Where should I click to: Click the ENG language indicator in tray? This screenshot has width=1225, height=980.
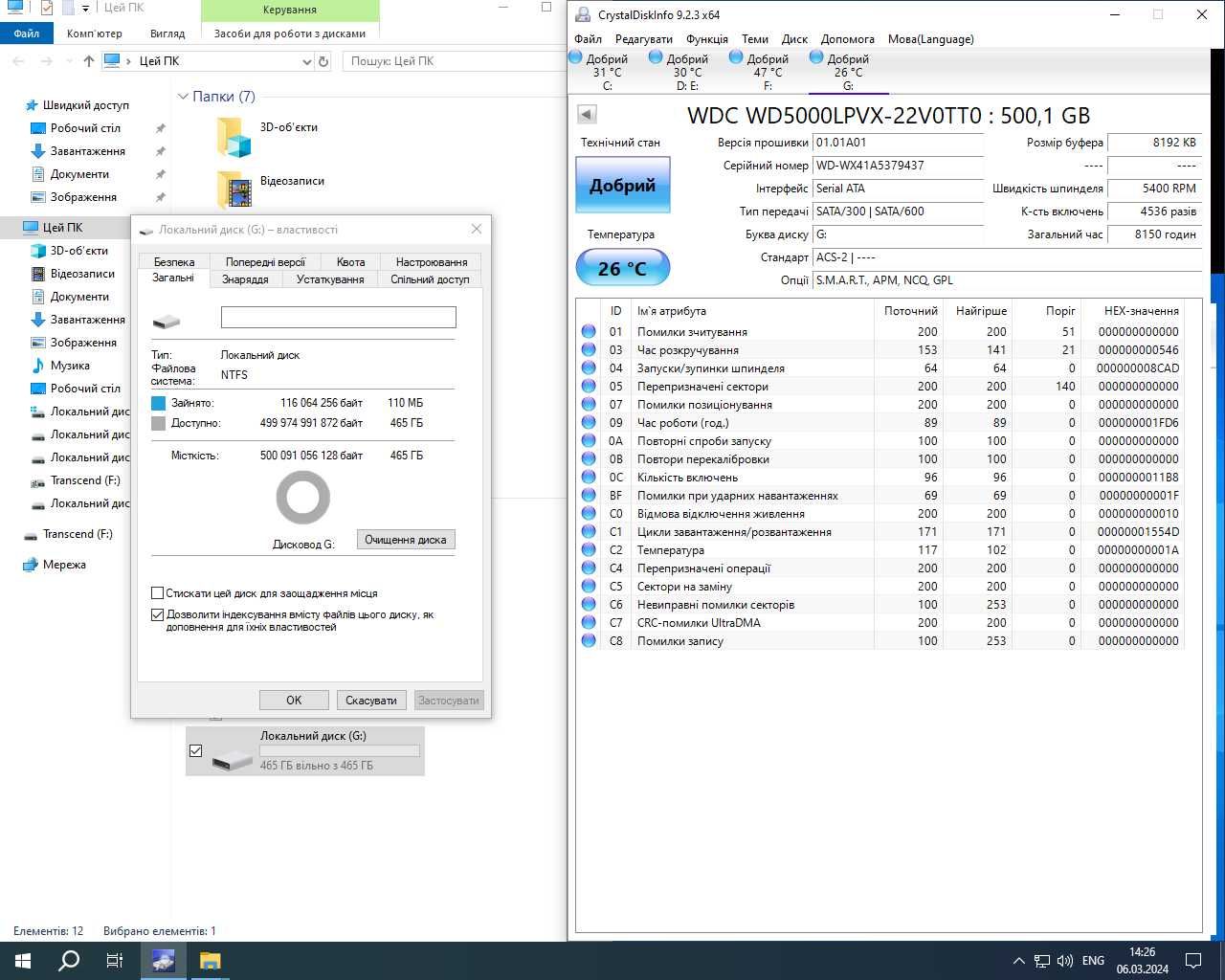click(x=1093, y=961)
